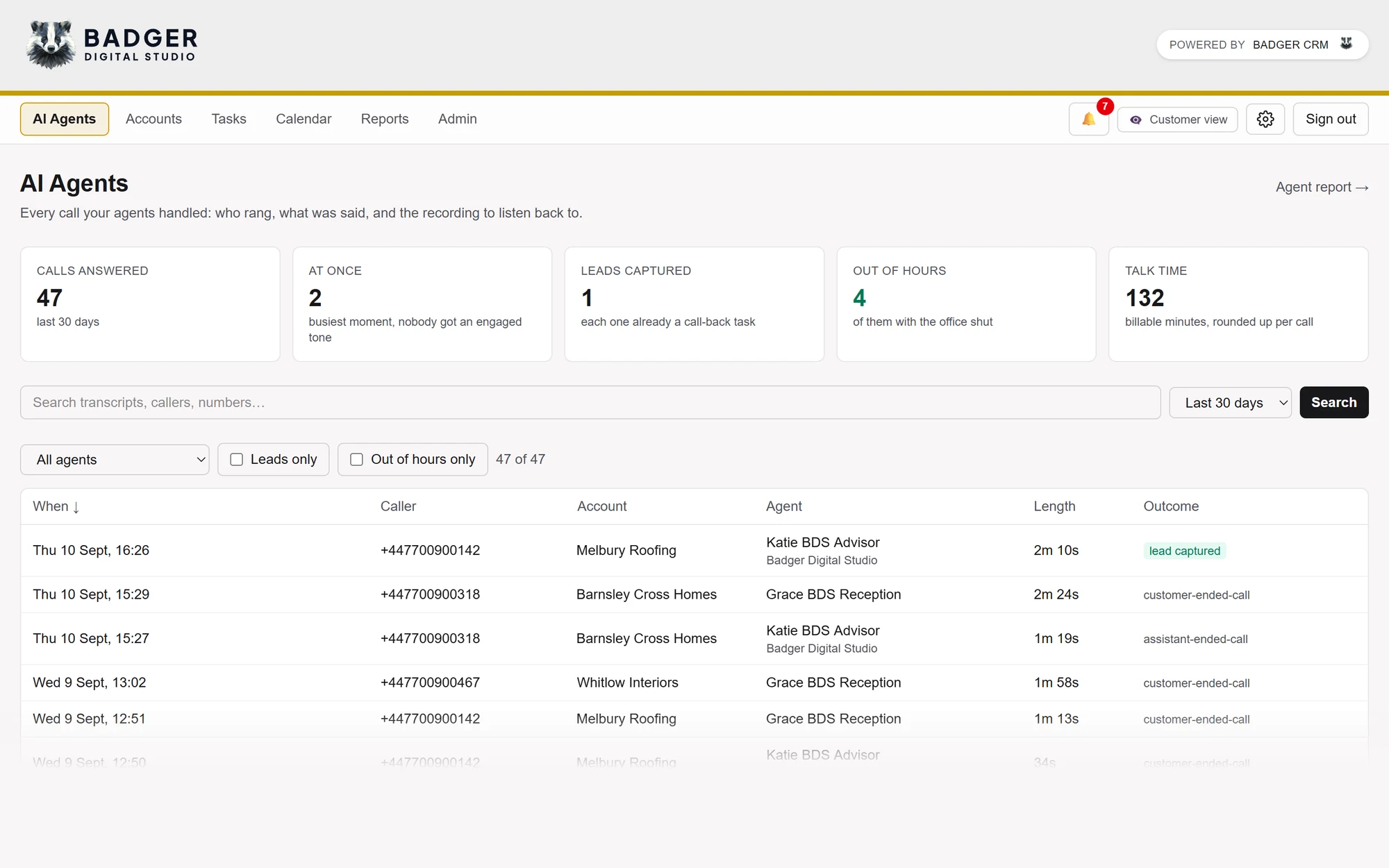Viewport: 1389px width, 868px height.
Task: Click the Powered by Badger CRM badge
Action: point(1262,44)
